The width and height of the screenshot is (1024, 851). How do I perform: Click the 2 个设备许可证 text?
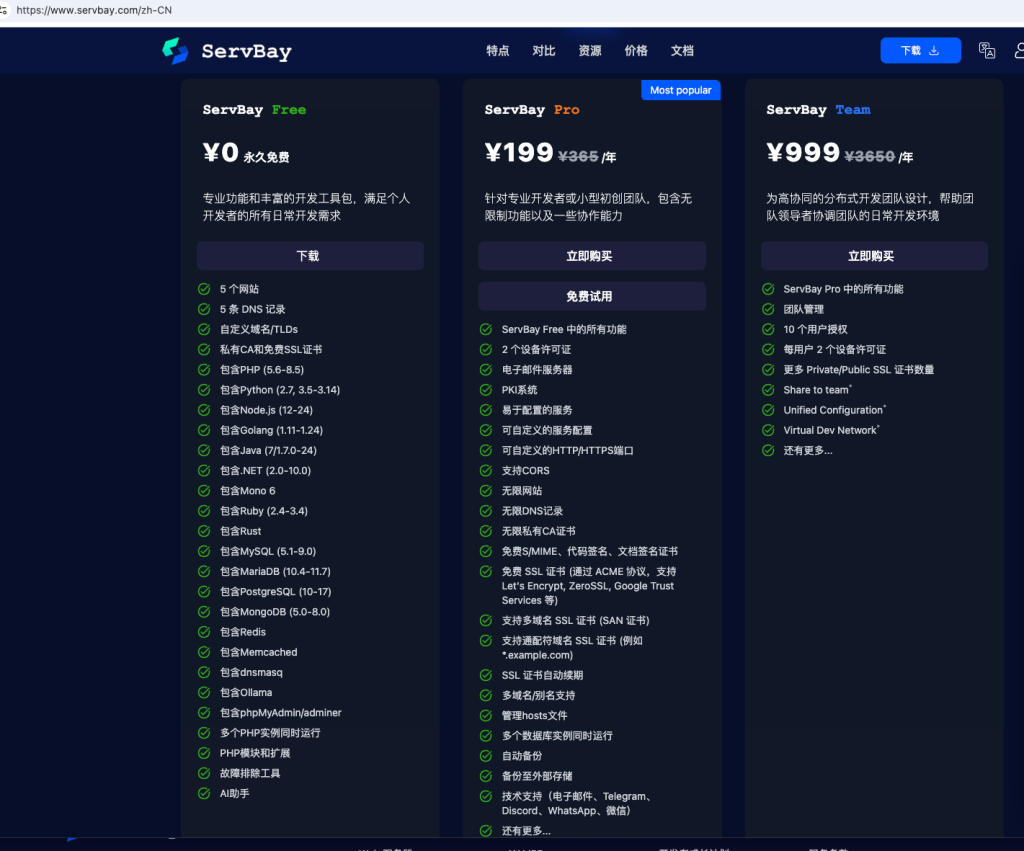(536, 349)
